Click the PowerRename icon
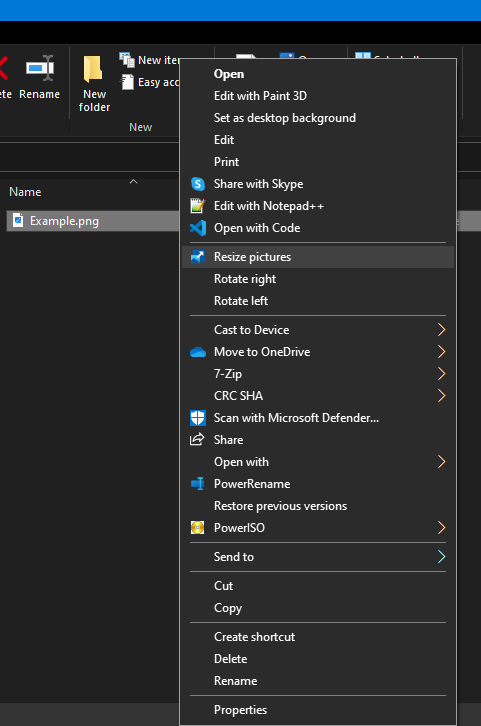The height and width of the screenshot is (726, 481). [x=198, y=484]
